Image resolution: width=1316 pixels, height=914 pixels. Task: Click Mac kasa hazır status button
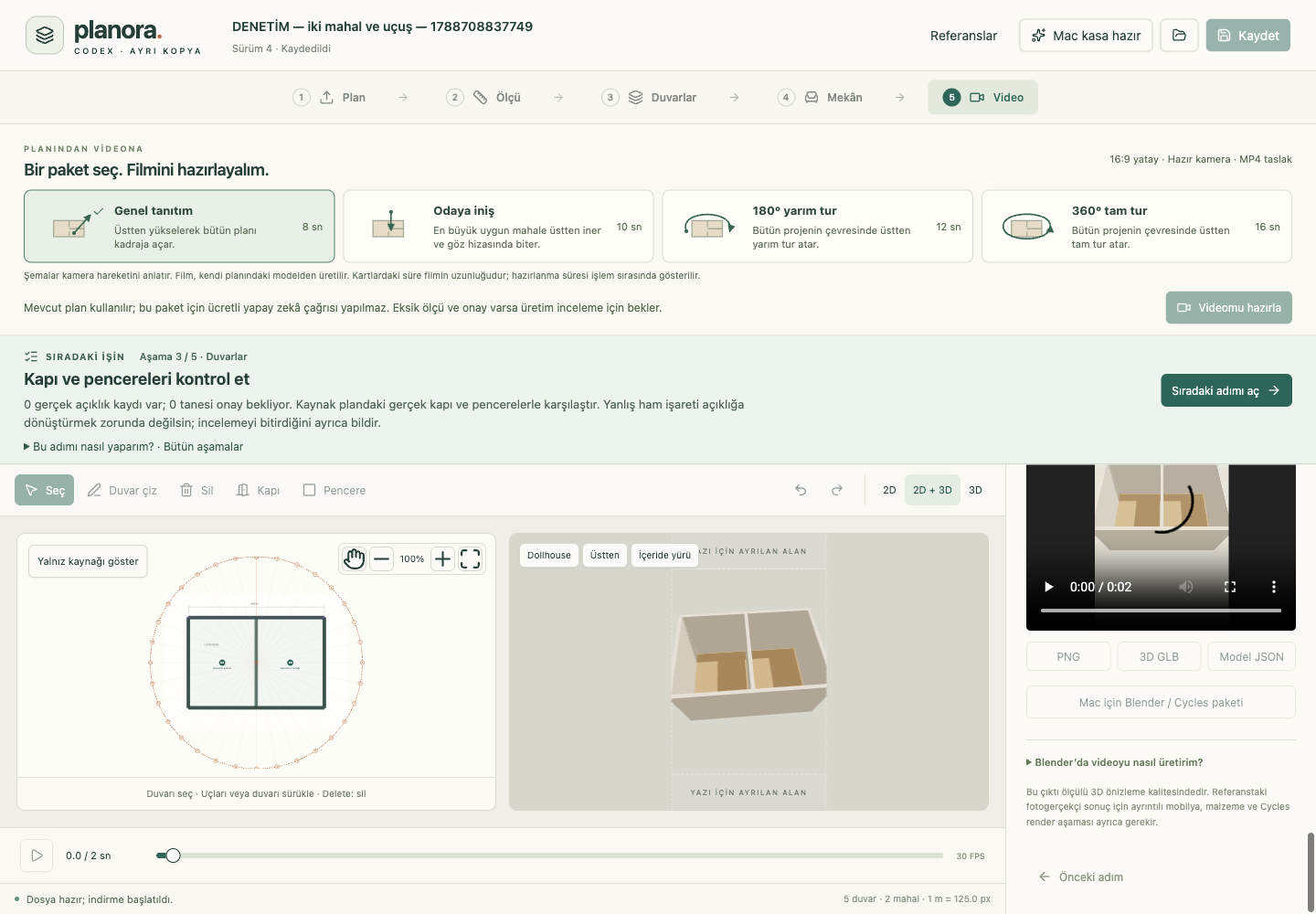[x=1086, y=36]
